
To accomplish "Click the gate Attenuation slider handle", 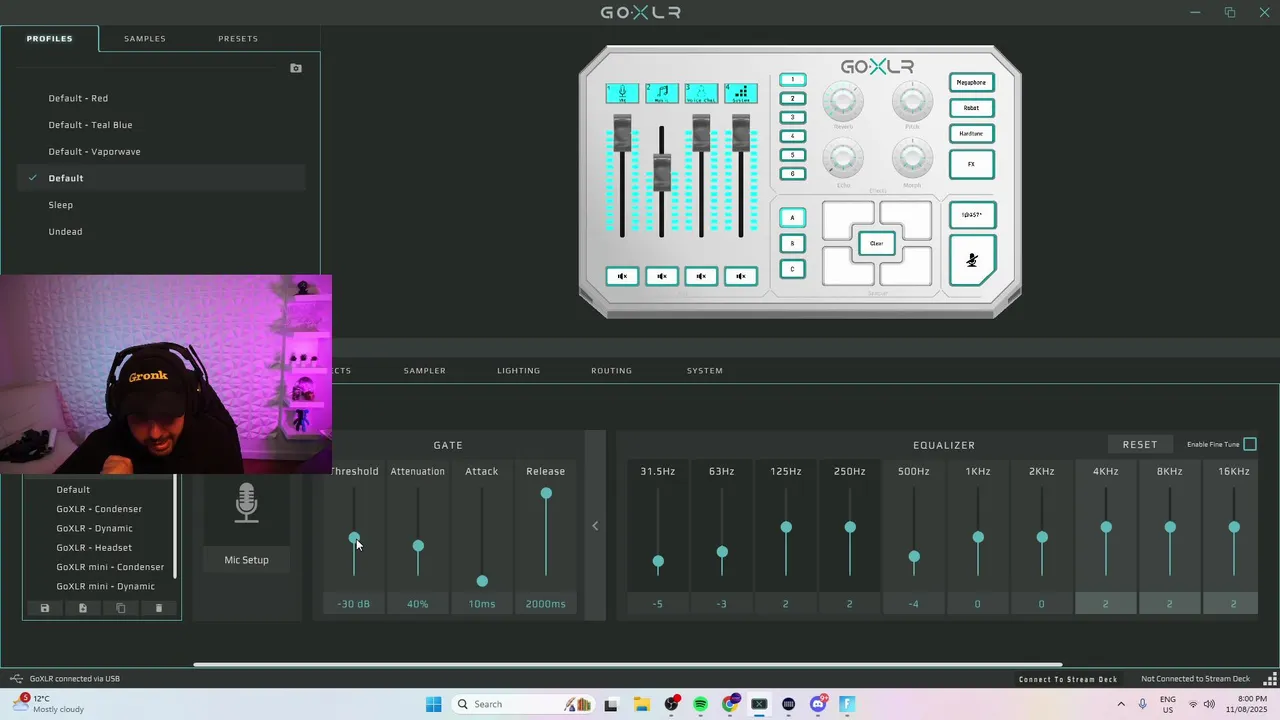I will [x=418, y=546].
